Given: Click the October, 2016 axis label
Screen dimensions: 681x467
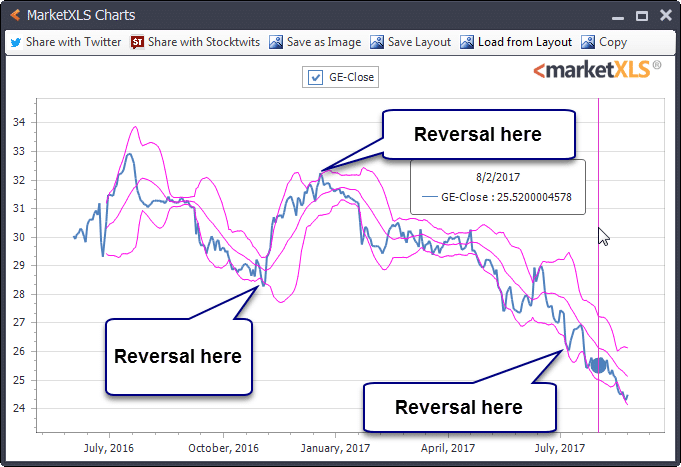Looking at the screenshot, I should 223,448.
